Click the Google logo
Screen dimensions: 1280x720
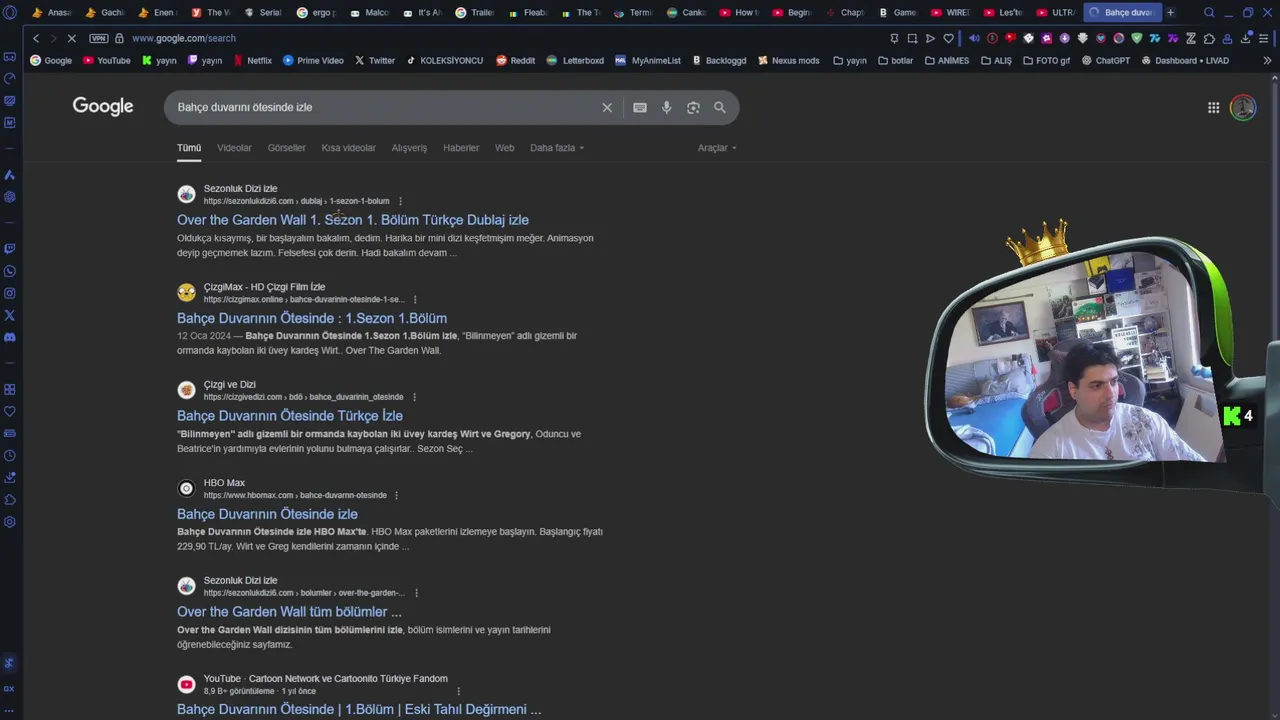[x=103, y=107]
